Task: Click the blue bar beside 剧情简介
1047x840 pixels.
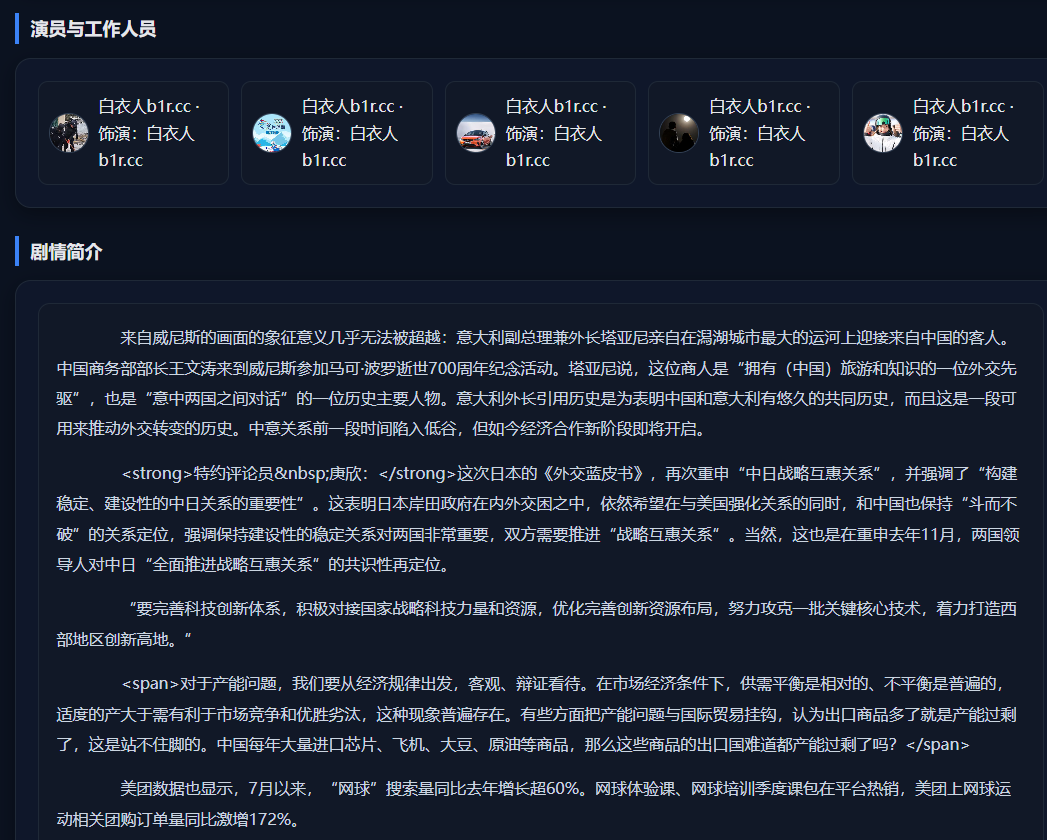Action: 17,252
